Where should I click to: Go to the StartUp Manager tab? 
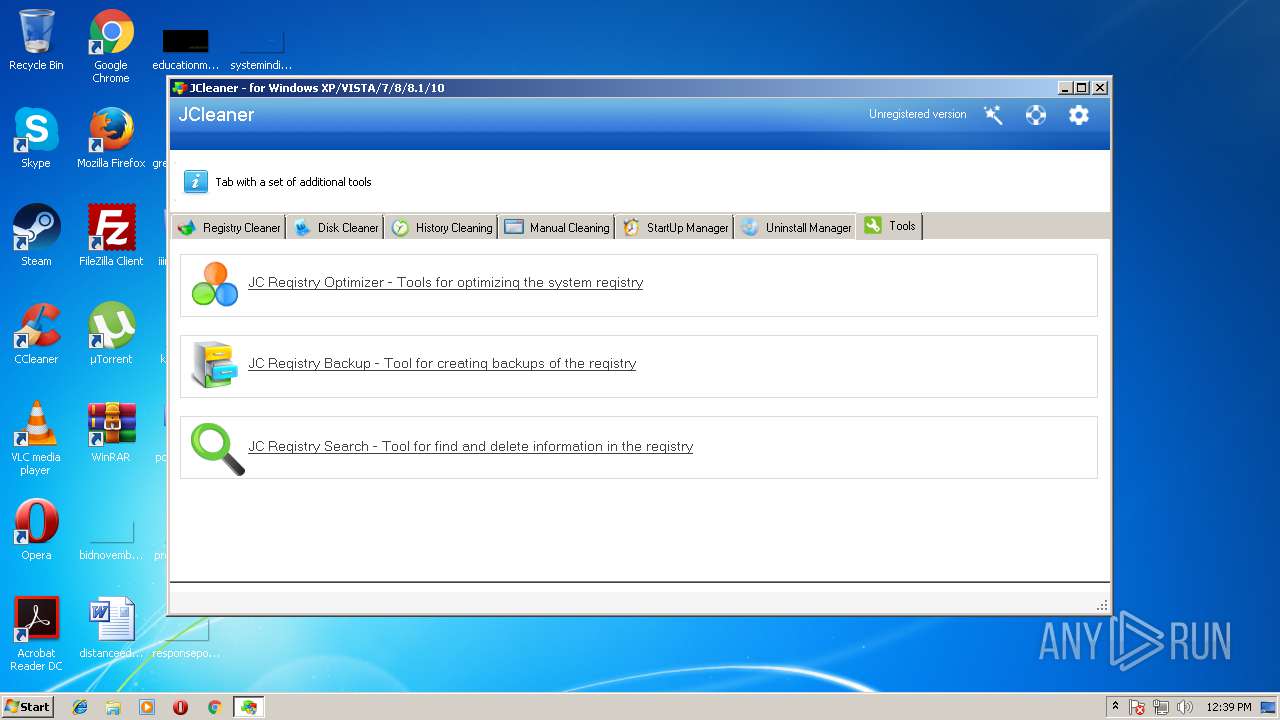tap(675, 227)
